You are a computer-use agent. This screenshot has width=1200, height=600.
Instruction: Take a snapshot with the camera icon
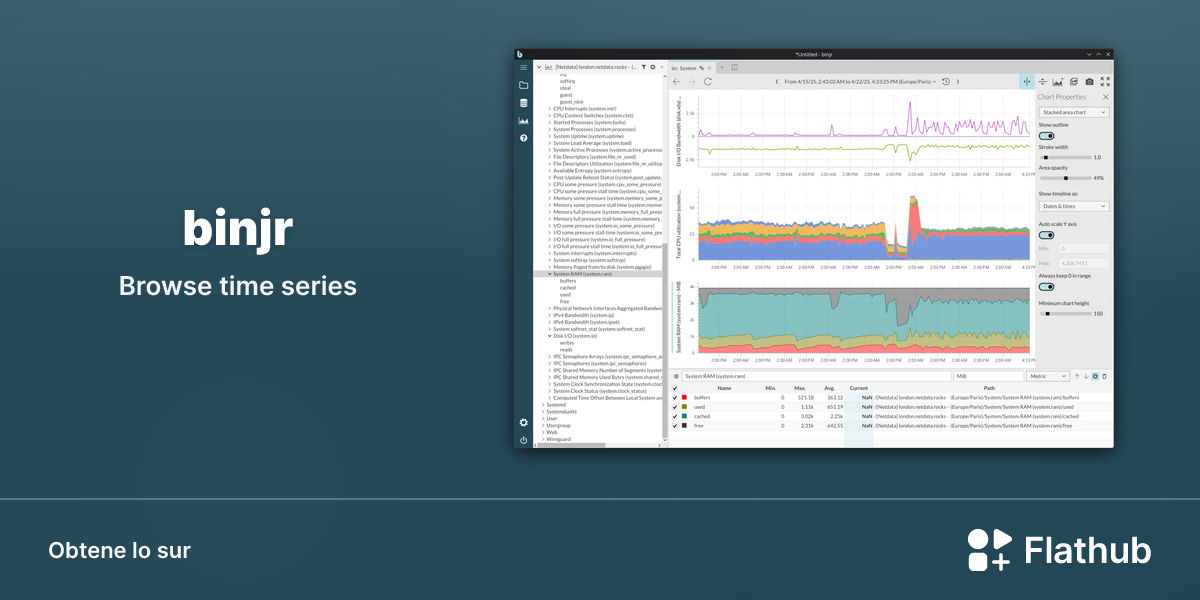tap(1089, 81)
